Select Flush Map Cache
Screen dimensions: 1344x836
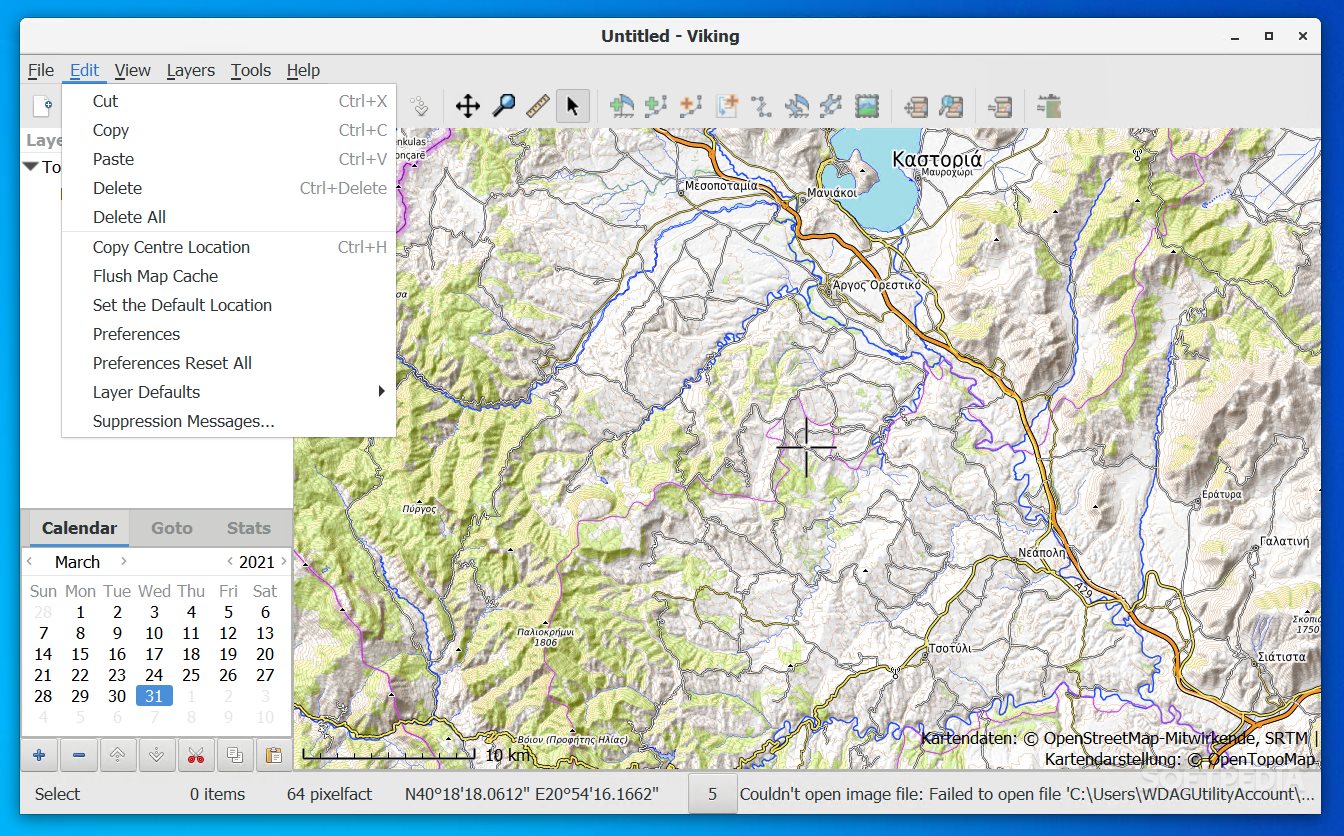(x=229, y=276)
